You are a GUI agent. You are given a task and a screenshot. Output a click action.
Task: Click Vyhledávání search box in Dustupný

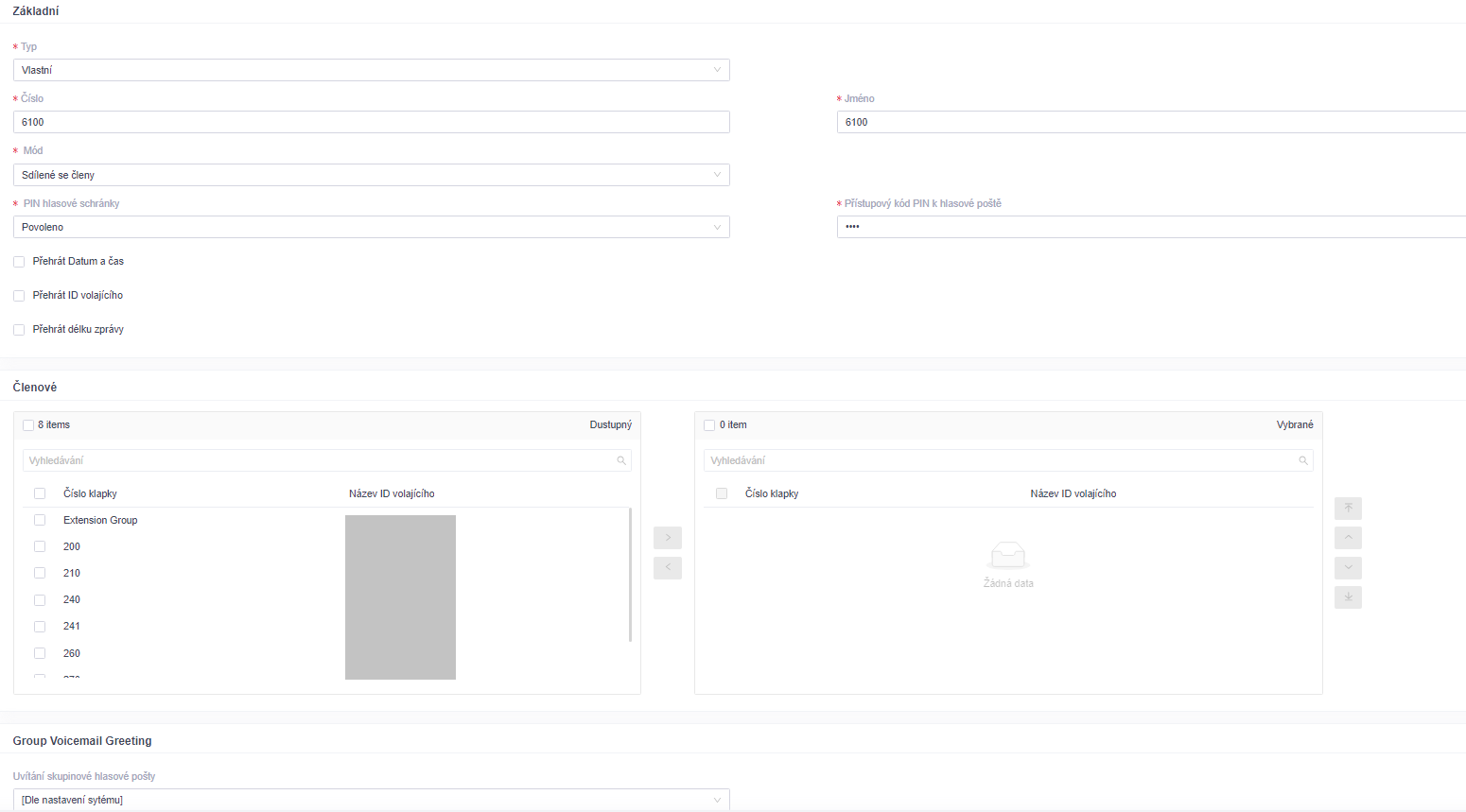click(327, 460)
